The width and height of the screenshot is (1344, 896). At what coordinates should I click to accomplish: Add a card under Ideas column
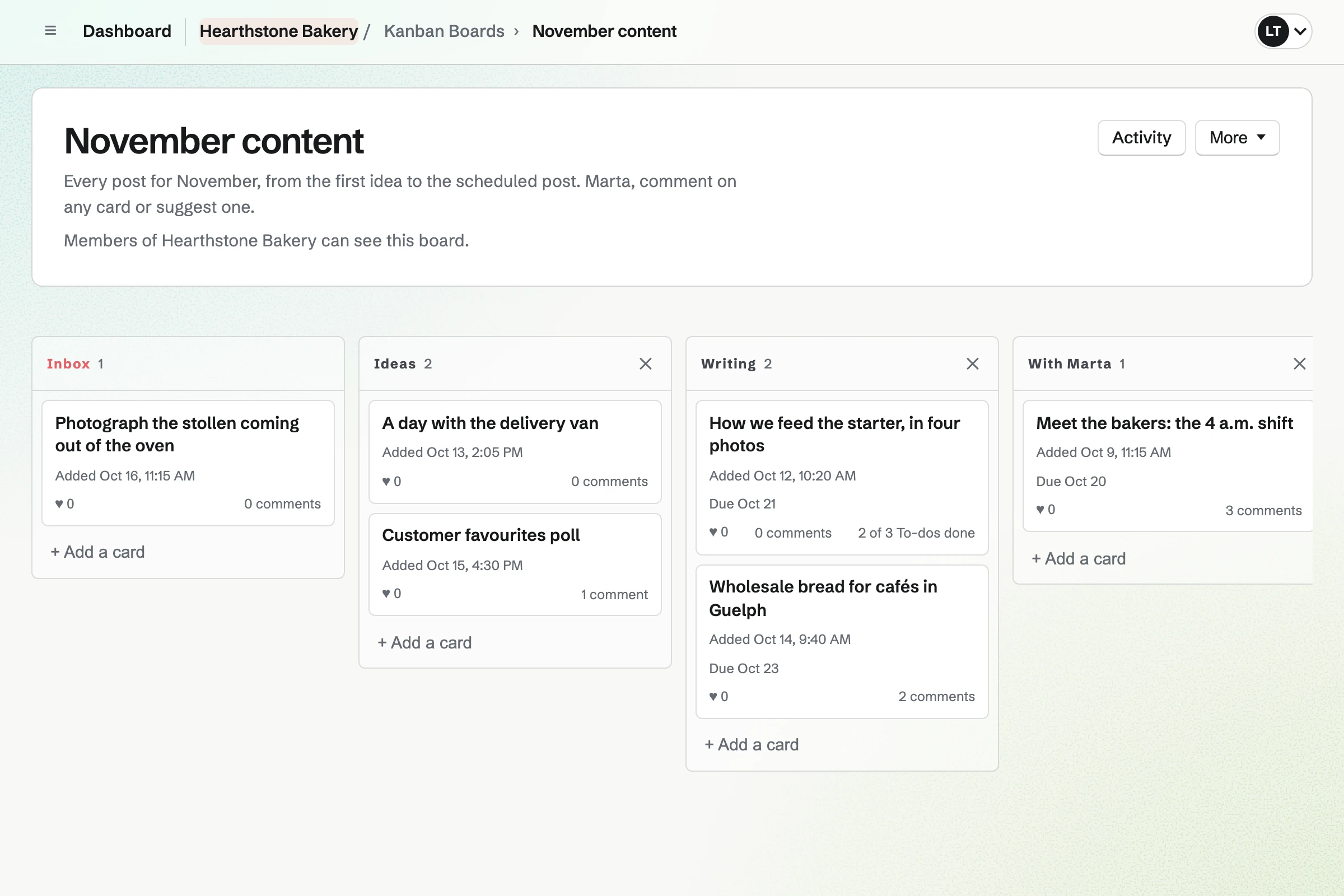pos(424,643)
